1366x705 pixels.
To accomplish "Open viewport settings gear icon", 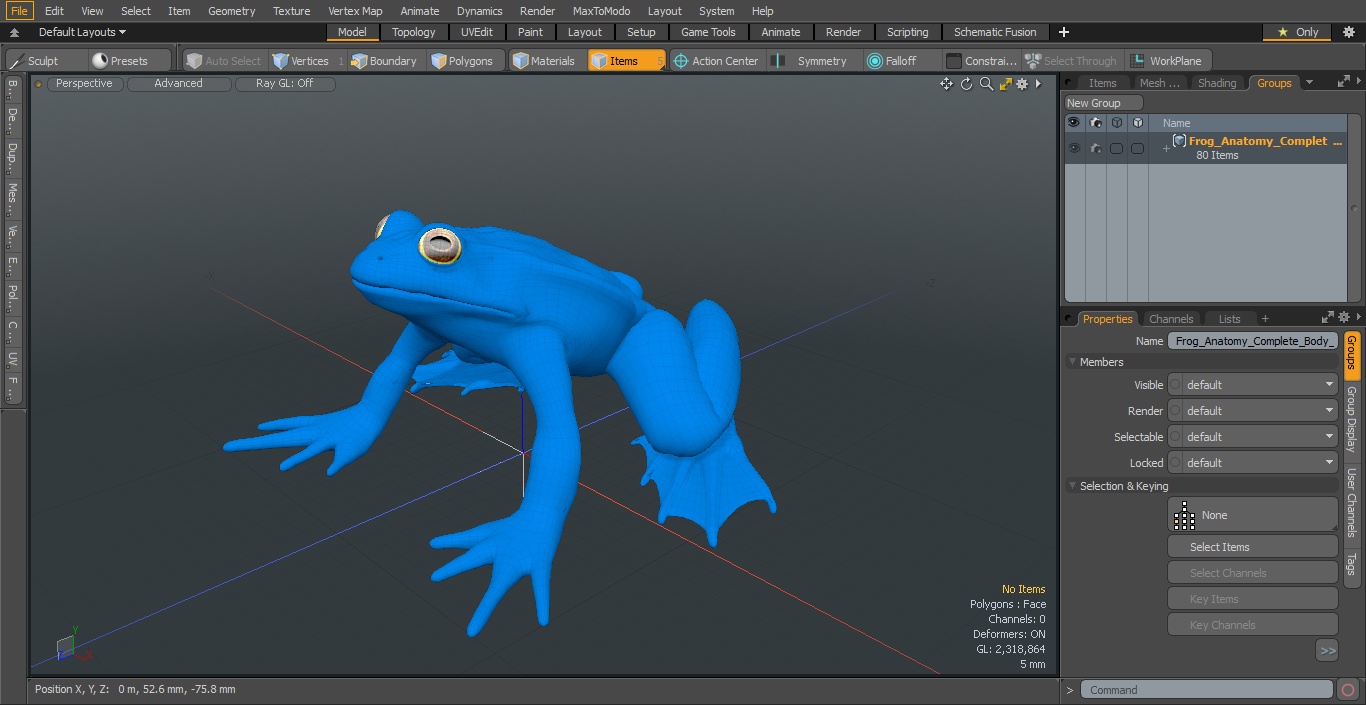I will (1022, 84).
